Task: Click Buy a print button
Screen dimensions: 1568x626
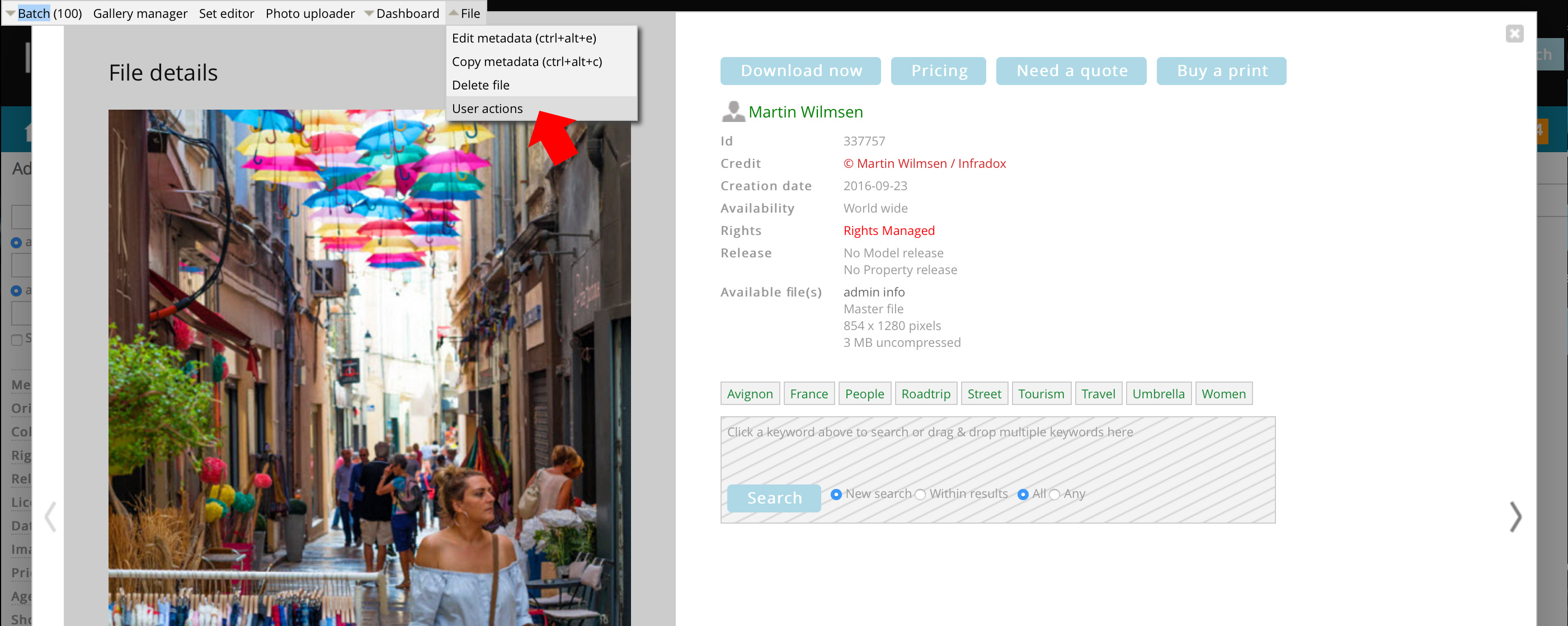Action: (x=1221, y=70)
